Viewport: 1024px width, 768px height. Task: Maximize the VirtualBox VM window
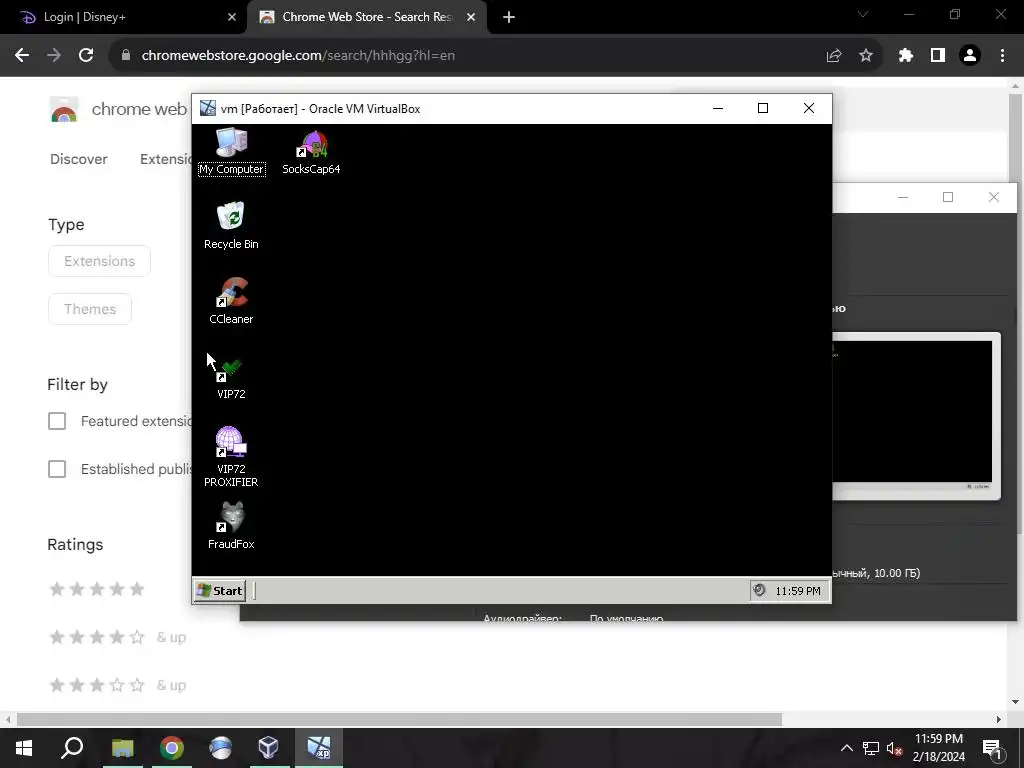(x=763, y=108)
